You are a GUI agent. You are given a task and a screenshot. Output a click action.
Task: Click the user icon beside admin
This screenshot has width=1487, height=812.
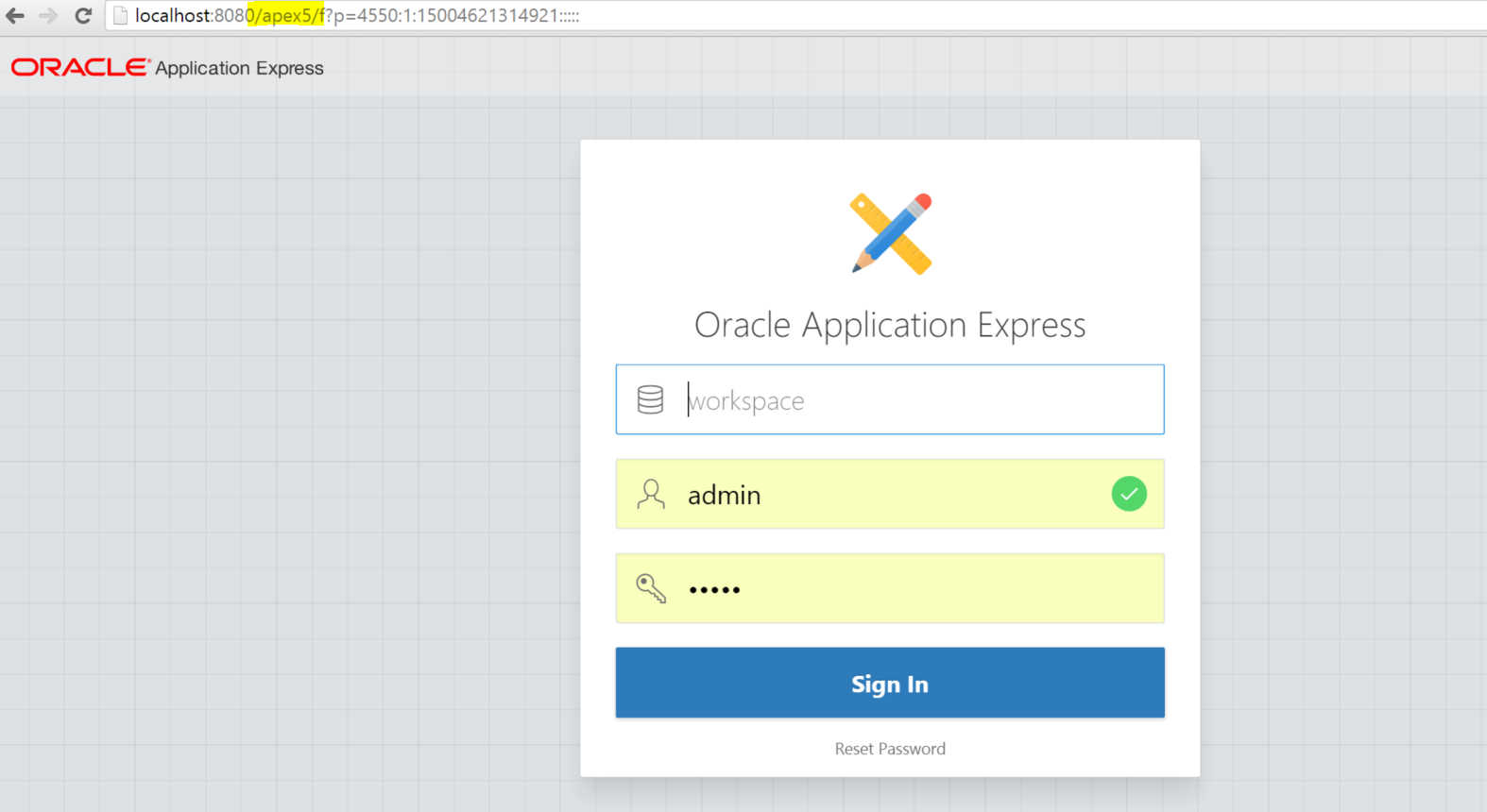pyautogui.click(x=651, y=494)
